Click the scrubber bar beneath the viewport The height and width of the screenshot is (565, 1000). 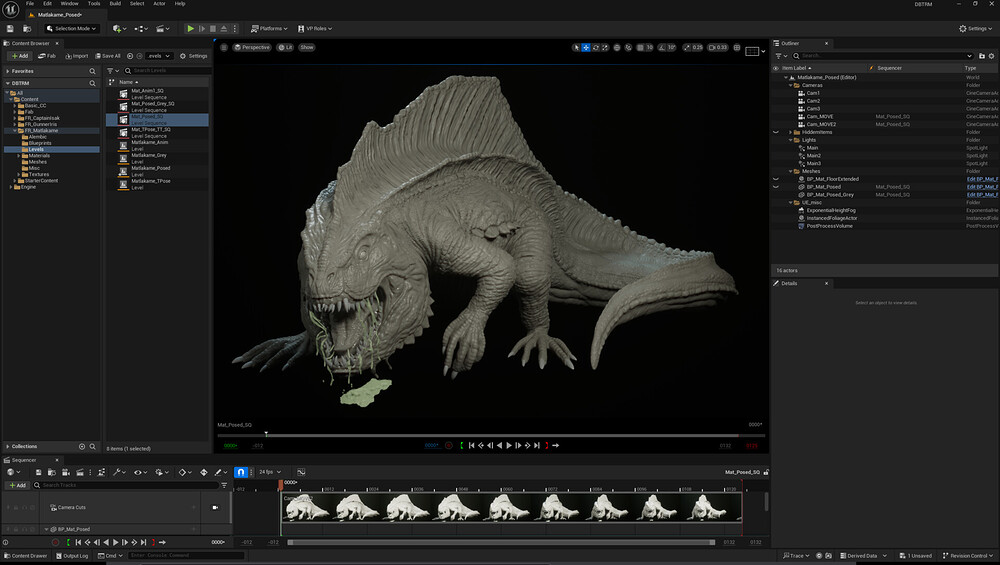click(490, 435)
